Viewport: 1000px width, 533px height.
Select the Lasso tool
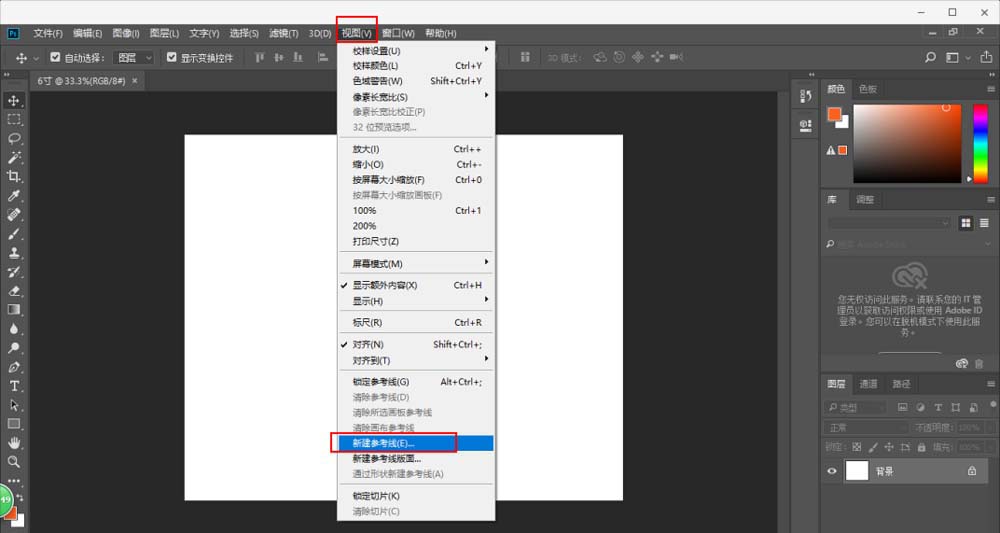pos(14,138)
